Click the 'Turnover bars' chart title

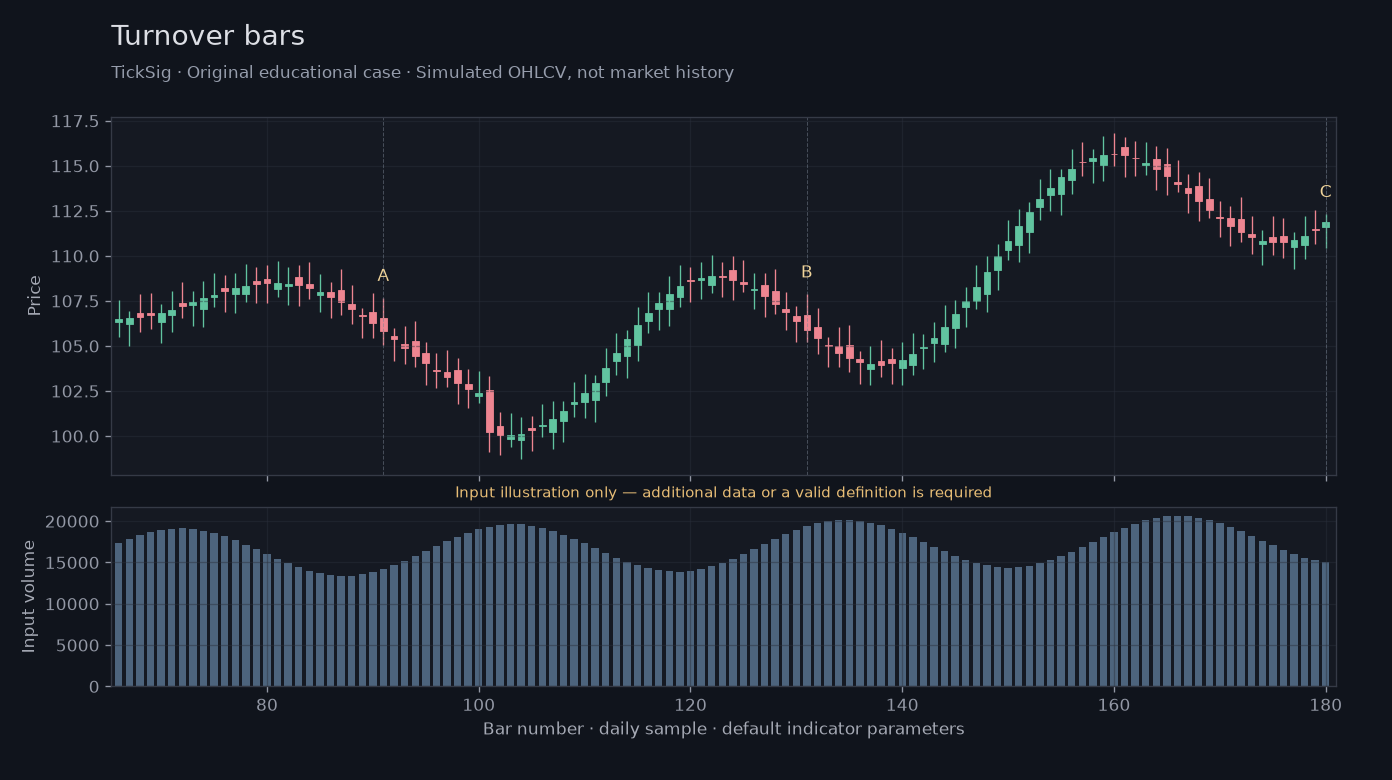tap(208, 36)
